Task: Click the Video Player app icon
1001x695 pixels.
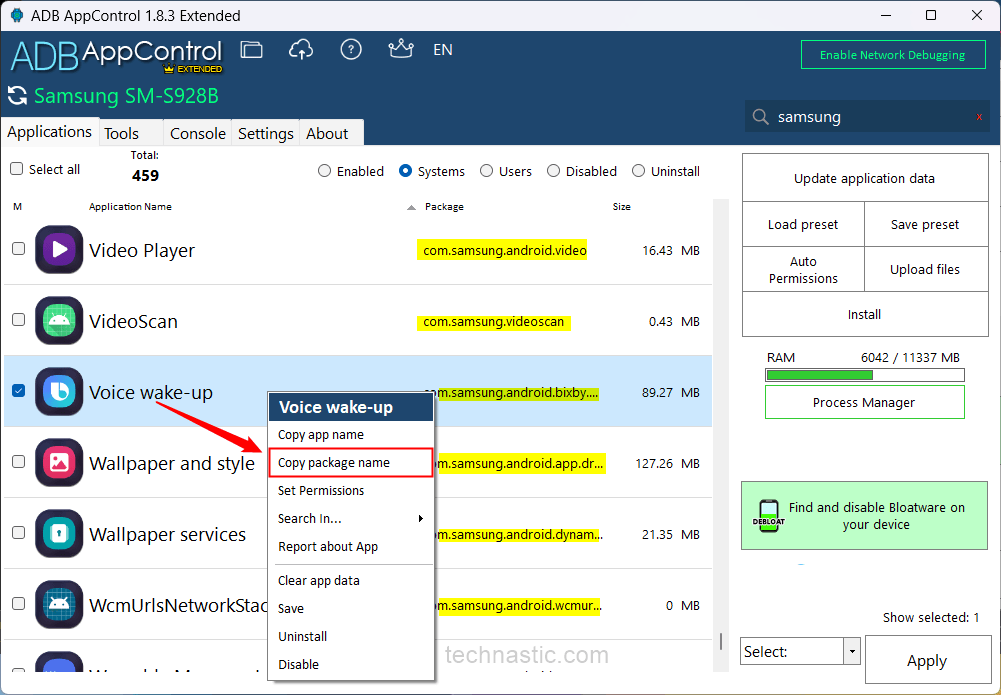Action: coord(59,250)
